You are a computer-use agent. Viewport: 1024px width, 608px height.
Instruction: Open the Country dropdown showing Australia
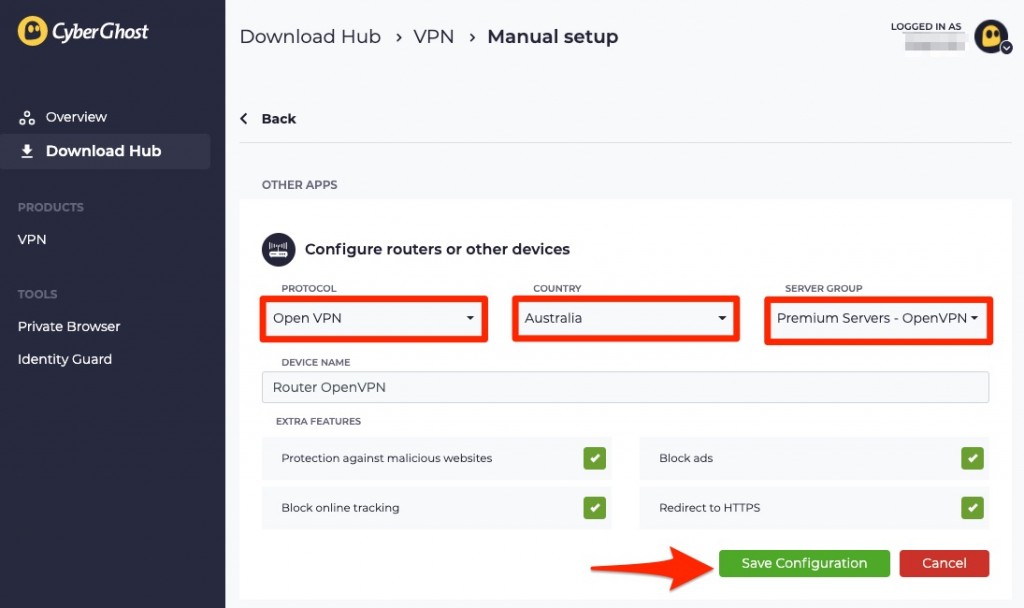point(626,319)
